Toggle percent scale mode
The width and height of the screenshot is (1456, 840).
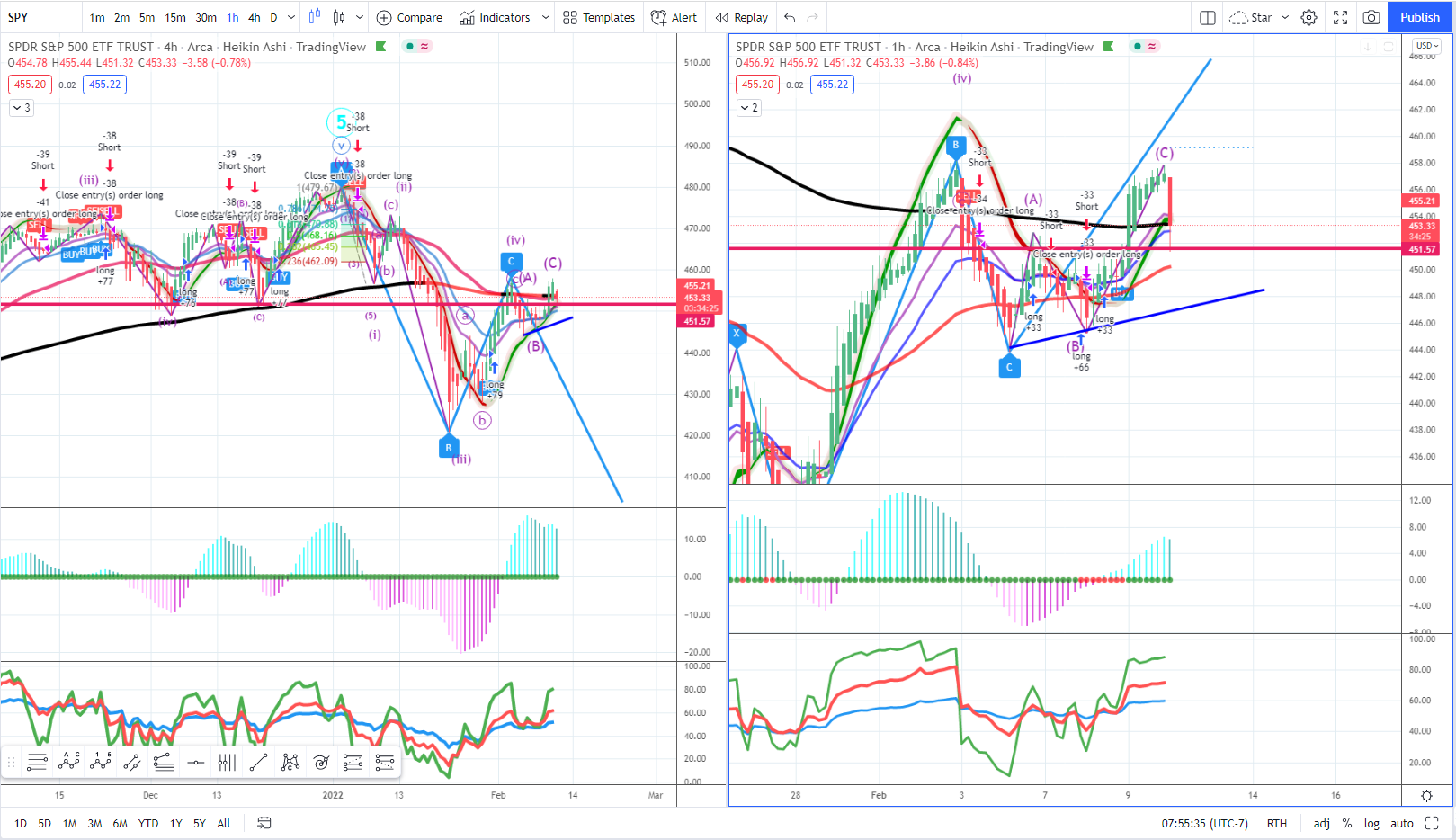click(x=1347, y=823)
